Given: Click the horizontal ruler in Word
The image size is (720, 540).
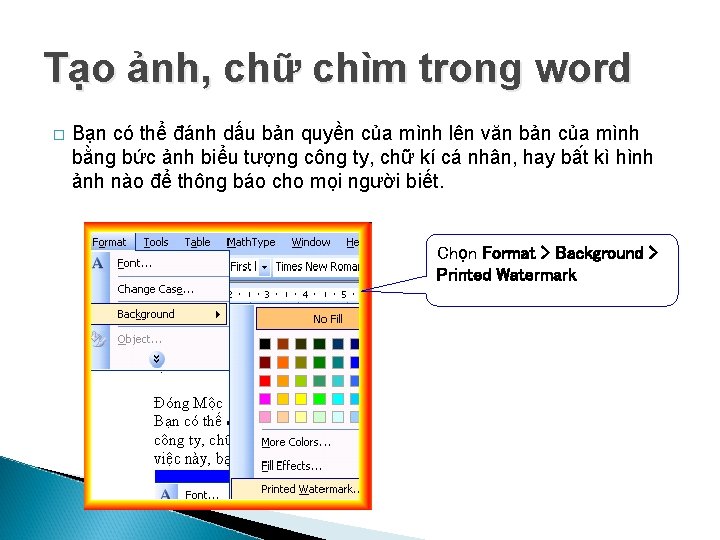Looking at the screenshot, I should click(294, 294).
